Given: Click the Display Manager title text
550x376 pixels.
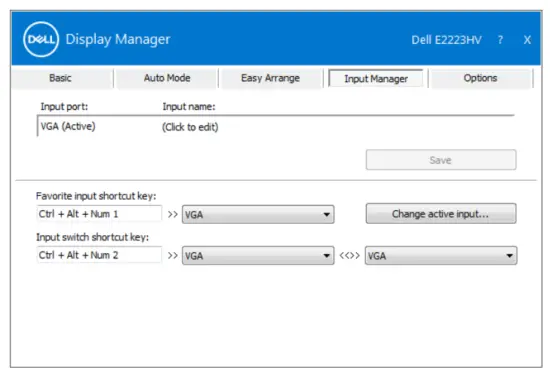Looking at the screenshot, I should [x=118, y=39].
